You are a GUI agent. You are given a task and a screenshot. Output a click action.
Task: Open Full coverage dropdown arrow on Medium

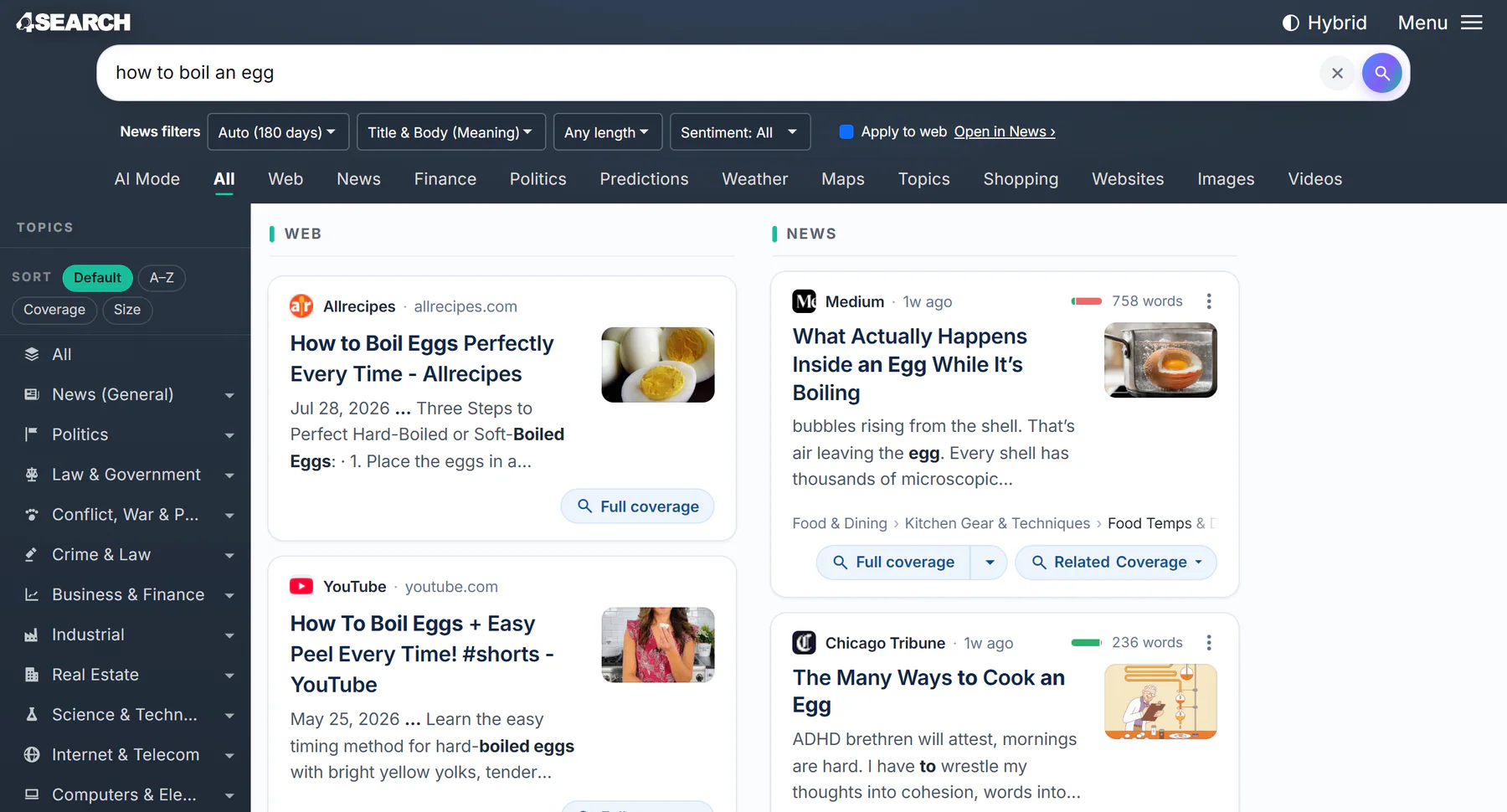(990, 563)
